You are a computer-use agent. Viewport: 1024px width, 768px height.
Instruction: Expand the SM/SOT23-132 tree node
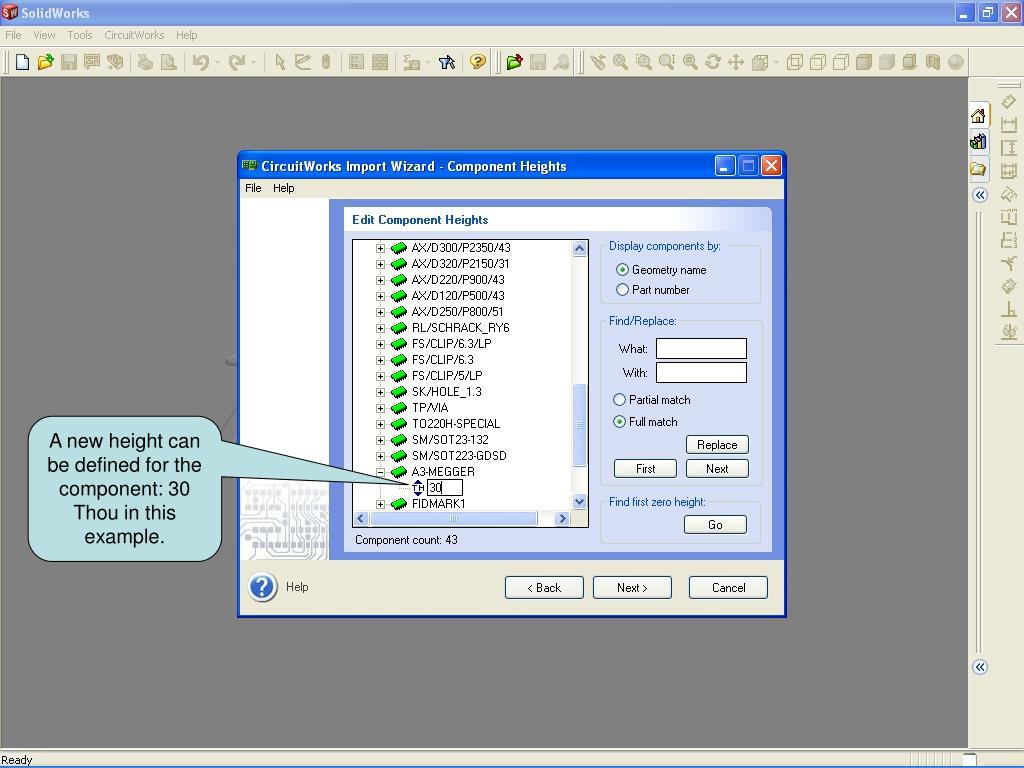point(380,440)
